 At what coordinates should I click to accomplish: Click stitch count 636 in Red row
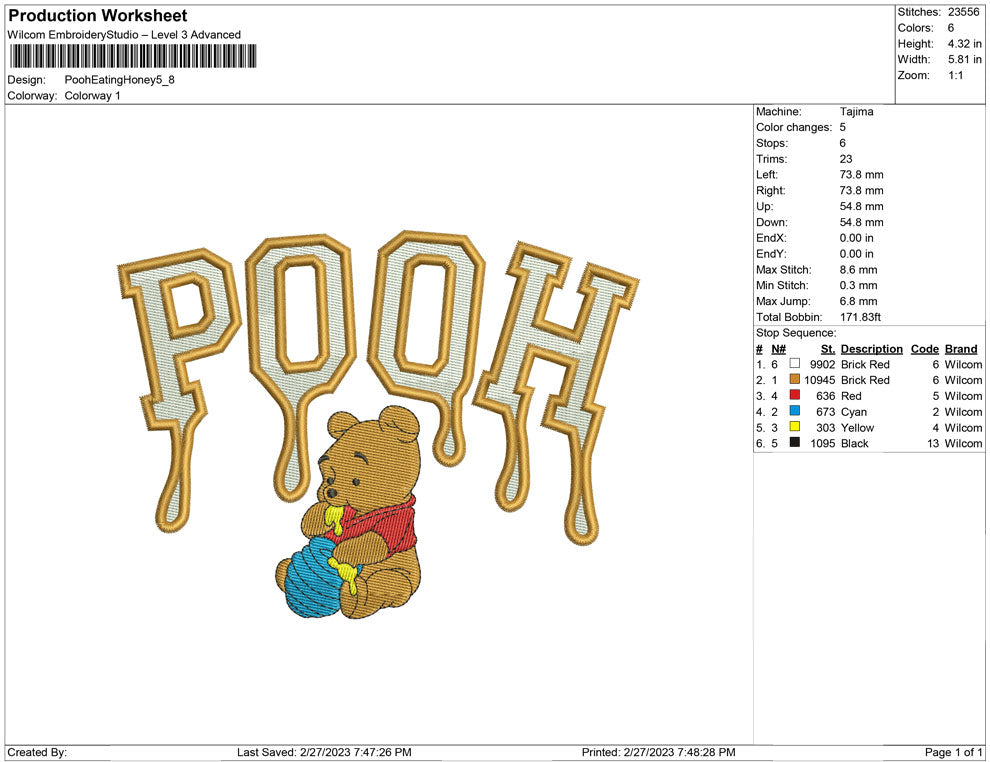(x=825, y=396)
